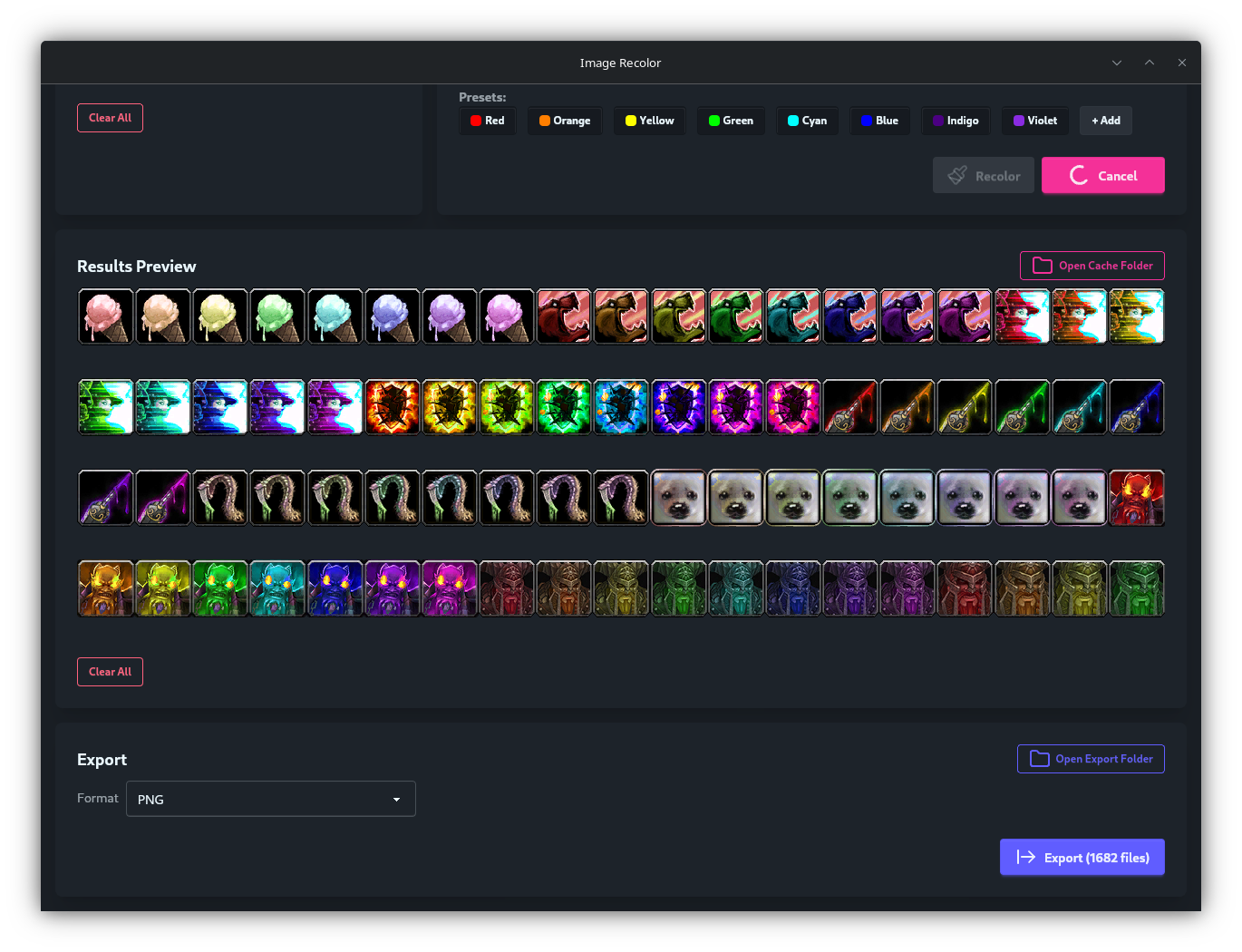
Task: Click the orange staff icon
Action: [x=907, y=407]
